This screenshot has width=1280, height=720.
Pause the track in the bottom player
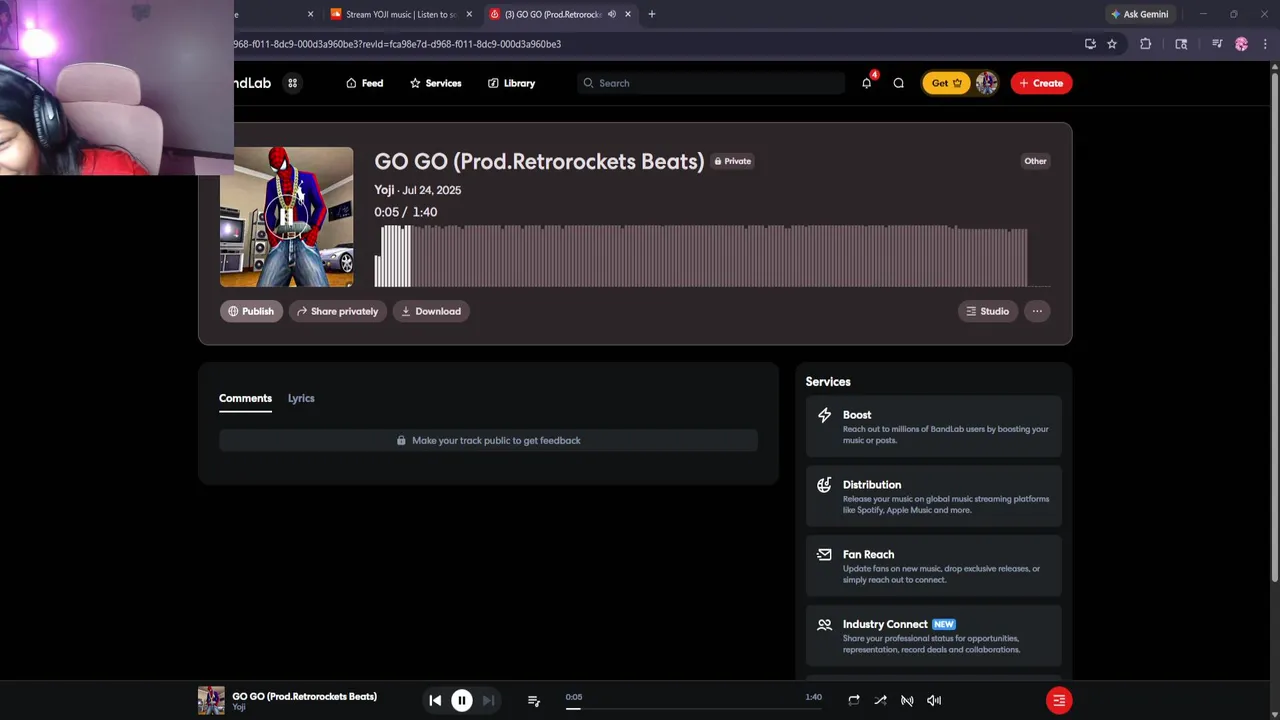point(462,701)
